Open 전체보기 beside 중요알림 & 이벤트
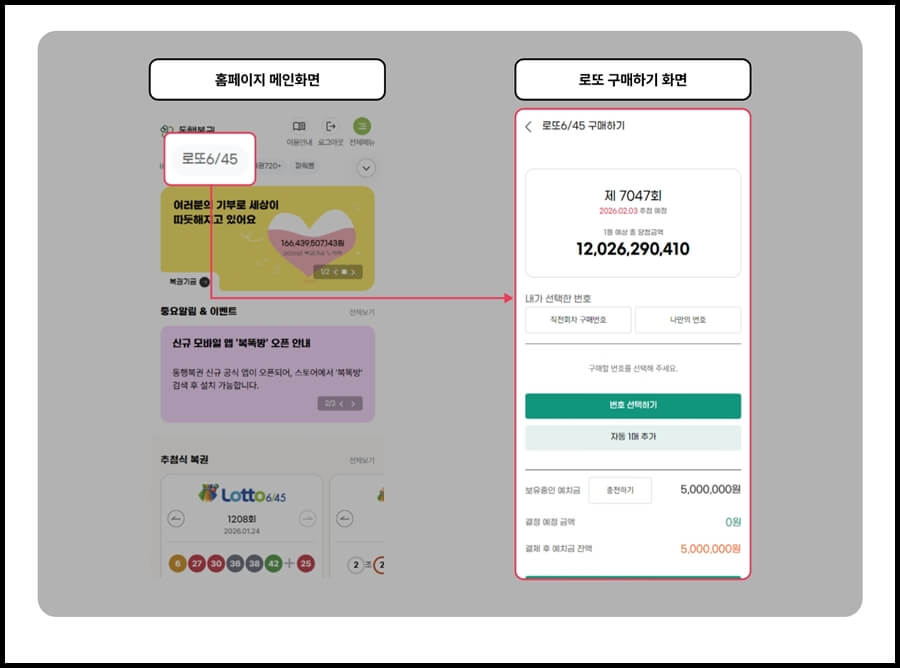Image resolution: width=900 pixels, height=668 pixels. click(x=362, y=312)
